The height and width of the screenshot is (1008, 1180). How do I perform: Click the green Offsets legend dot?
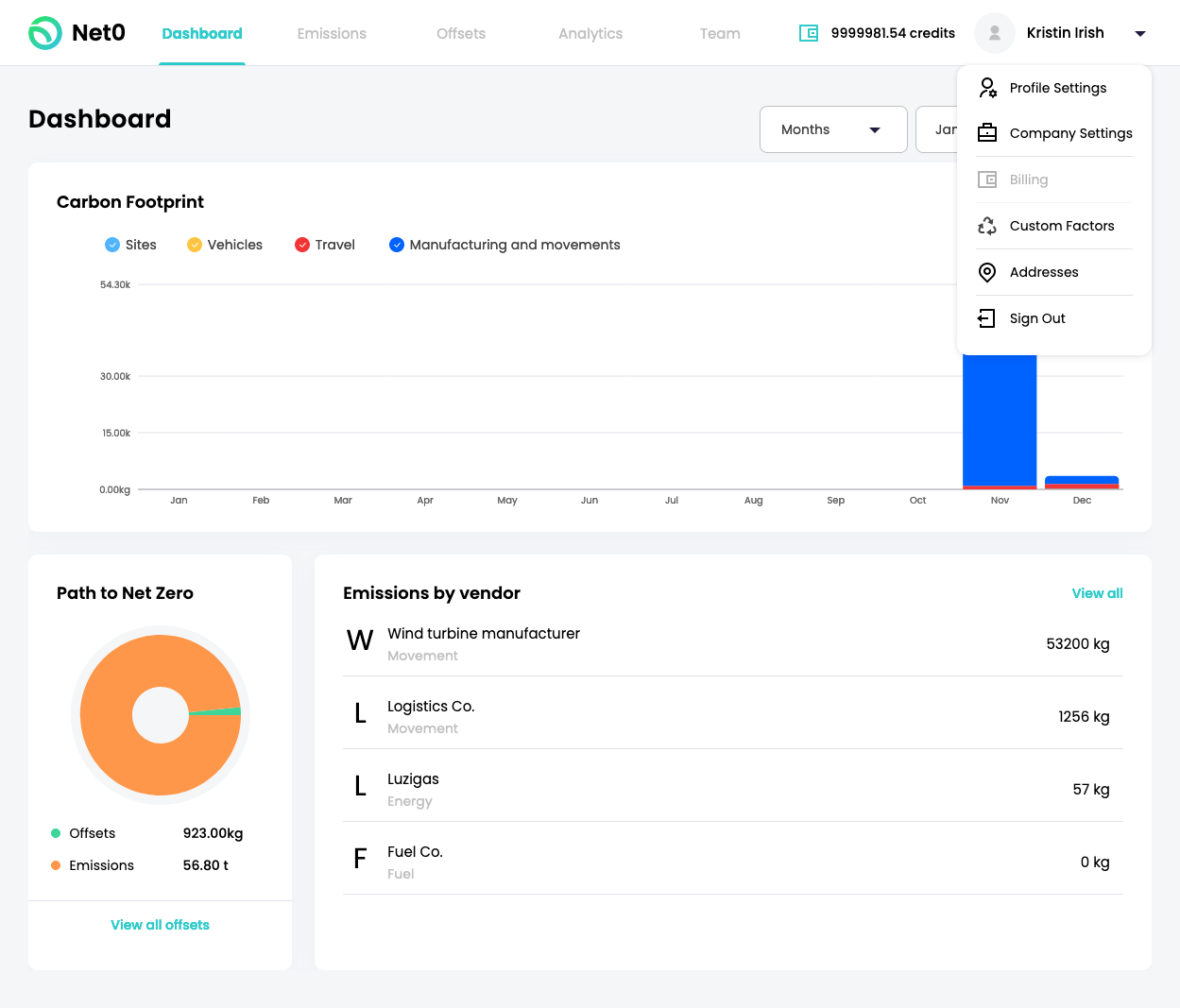pyautogui.click(x=56, y=833)
